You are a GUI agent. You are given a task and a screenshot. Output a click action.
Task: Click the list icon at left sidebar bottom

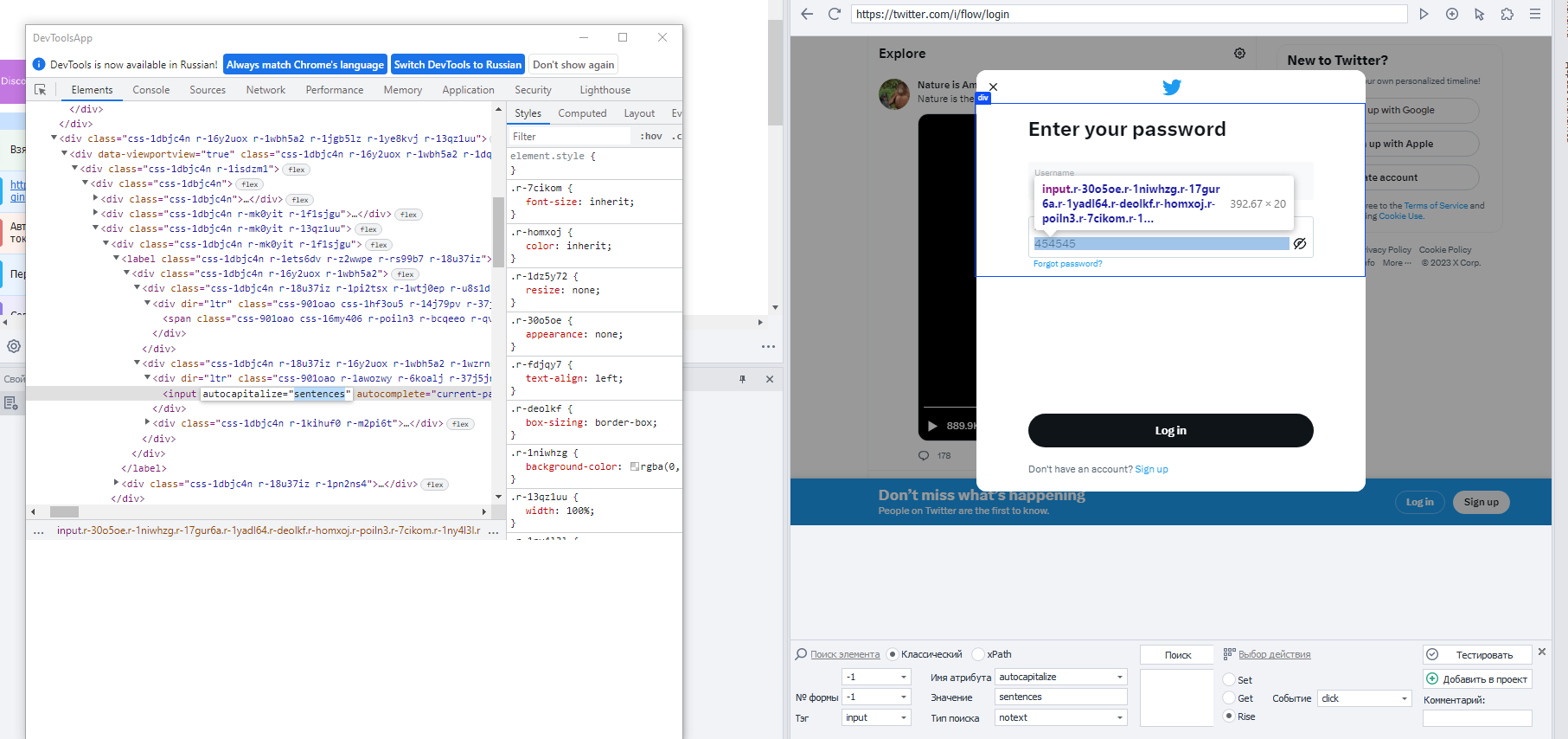pos(11,402)
